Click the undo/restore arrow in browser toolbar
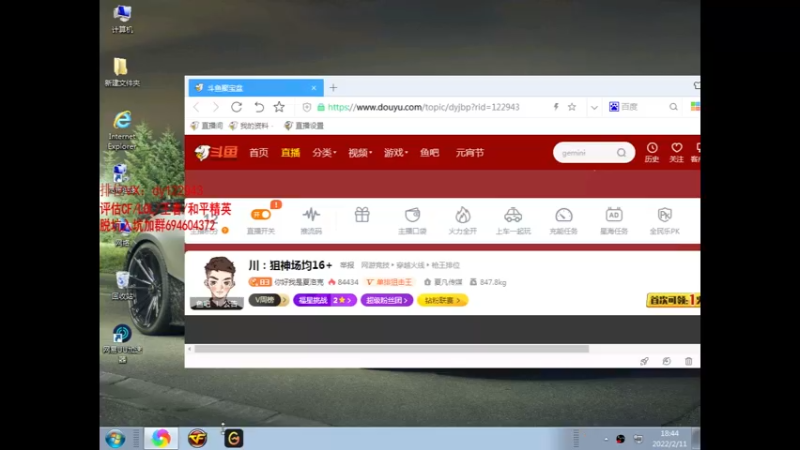This screenshot has height=450, width=800. click(x=259, y=107)
